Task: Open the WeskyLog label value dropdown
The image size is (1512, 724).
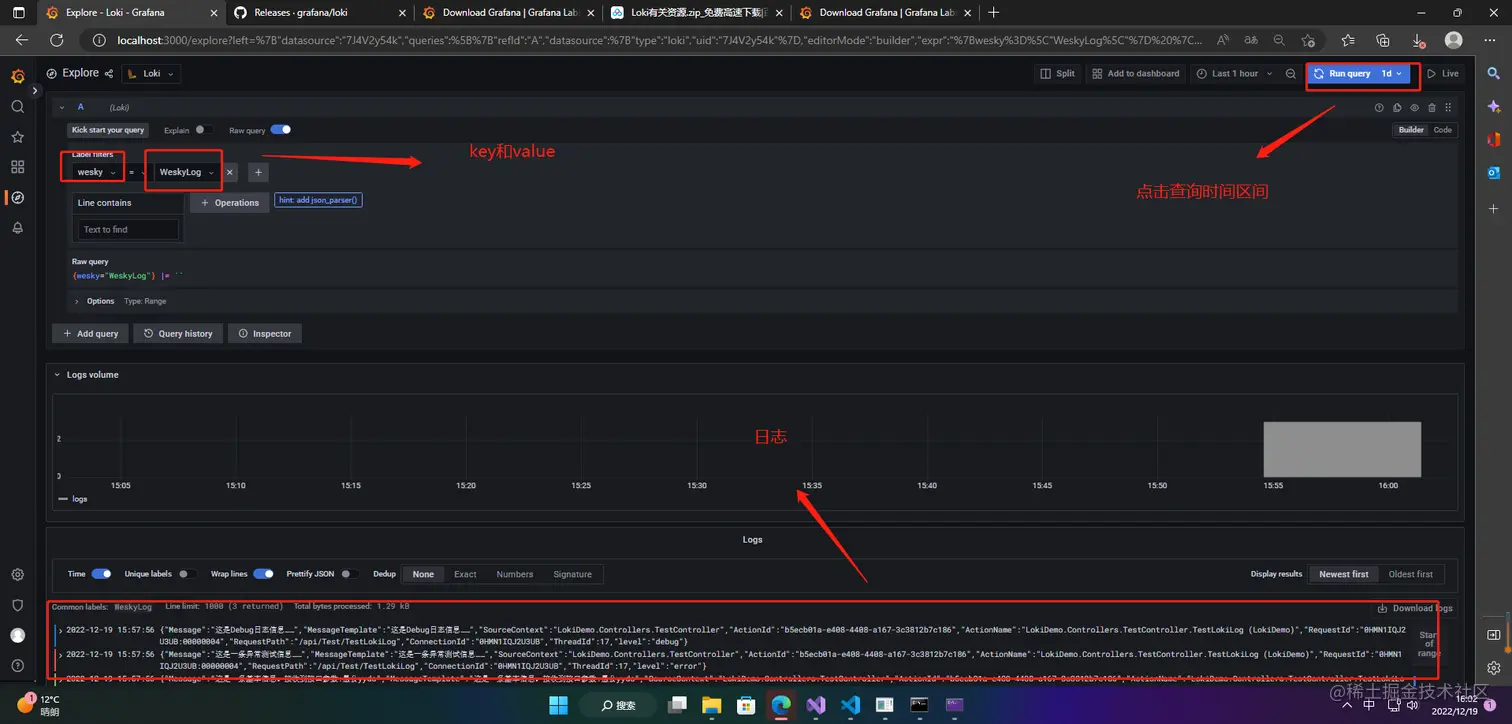Action: (x=187, y=172)
